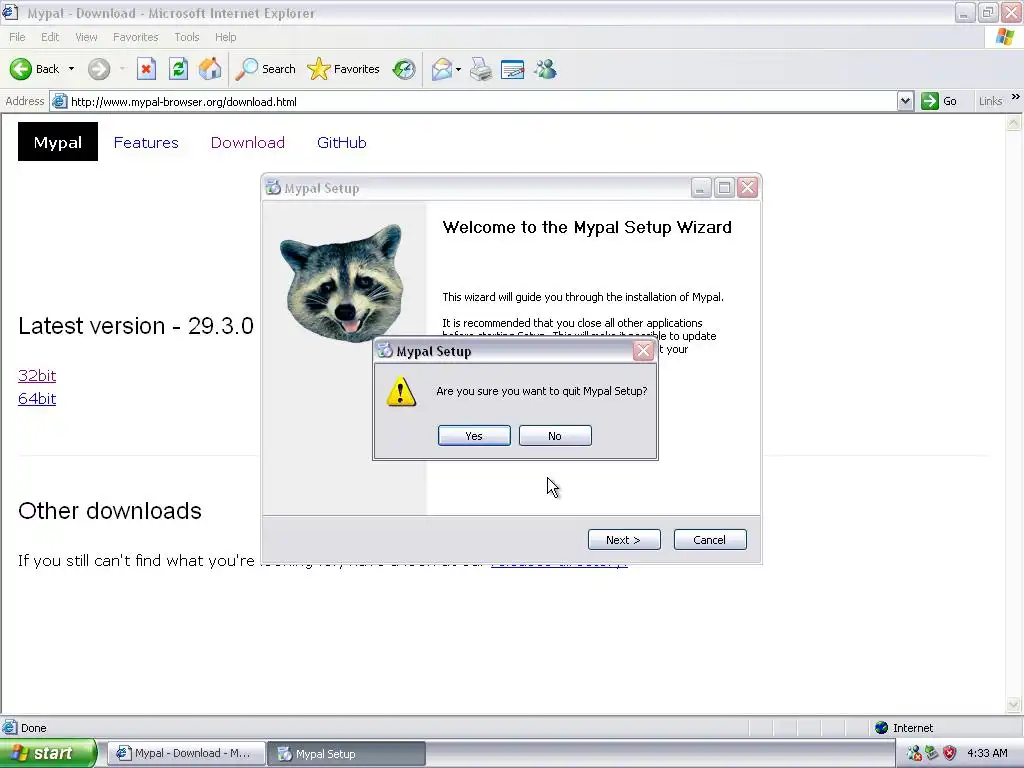The height and width of the screenshot is (768, 1024).
Task: Click the History icon
Action: click(404, 69)
